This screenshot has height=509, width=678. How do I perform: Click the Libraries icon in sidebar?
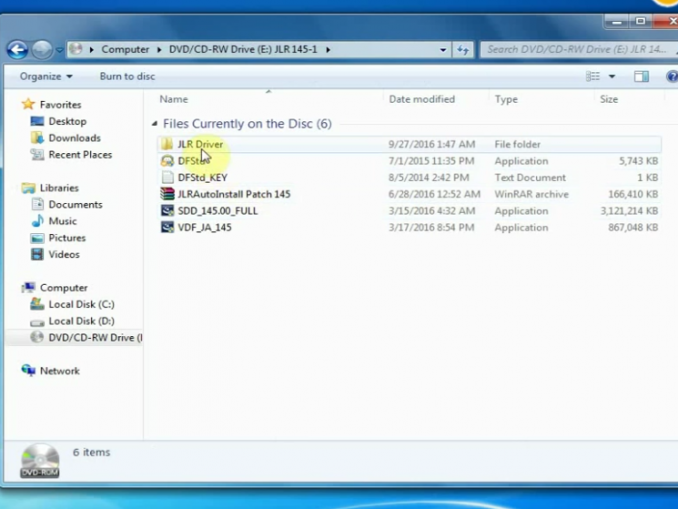click(28, 187)
